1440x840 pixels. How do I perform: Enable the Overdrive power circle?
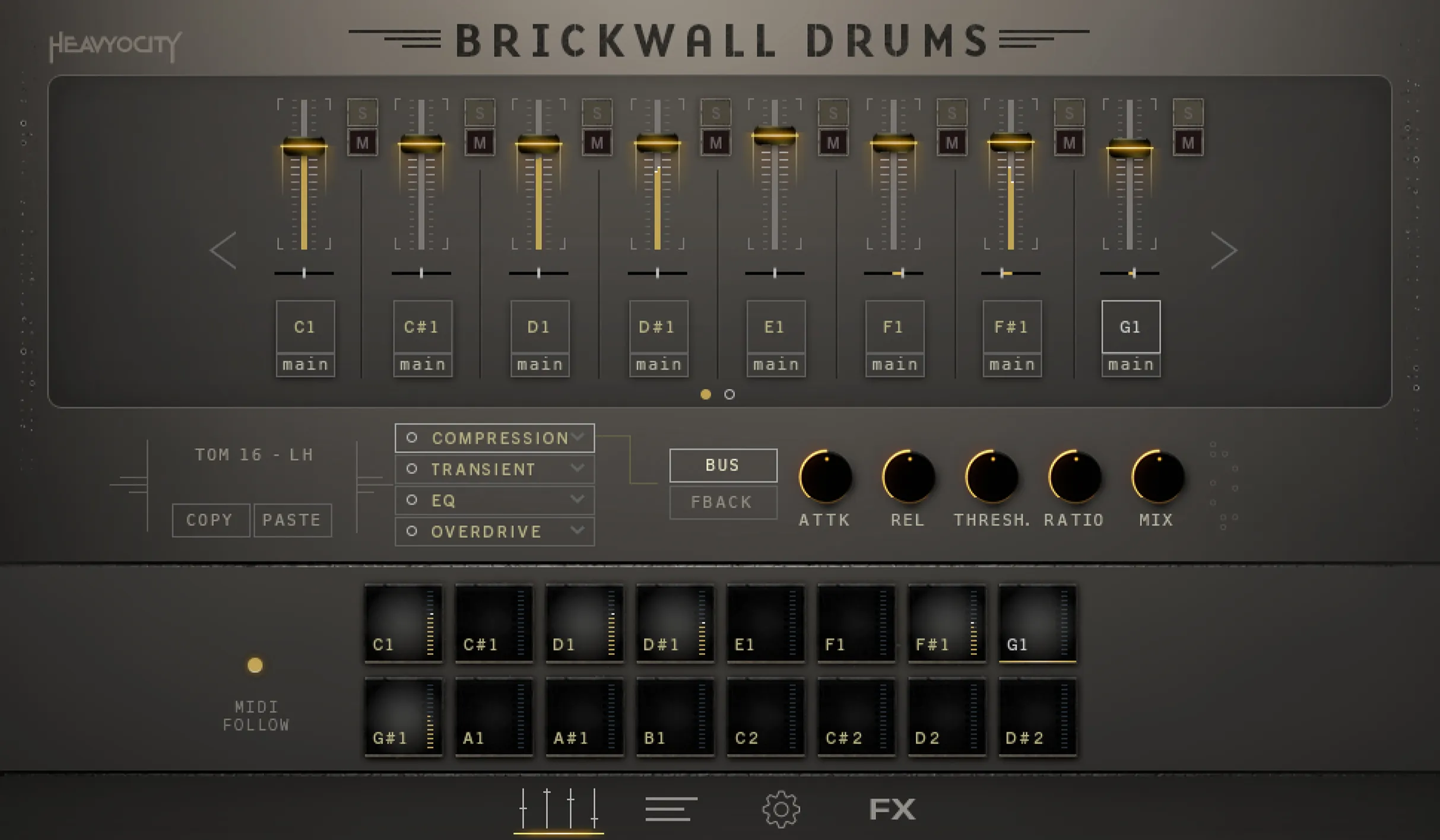tap(411, 531)
